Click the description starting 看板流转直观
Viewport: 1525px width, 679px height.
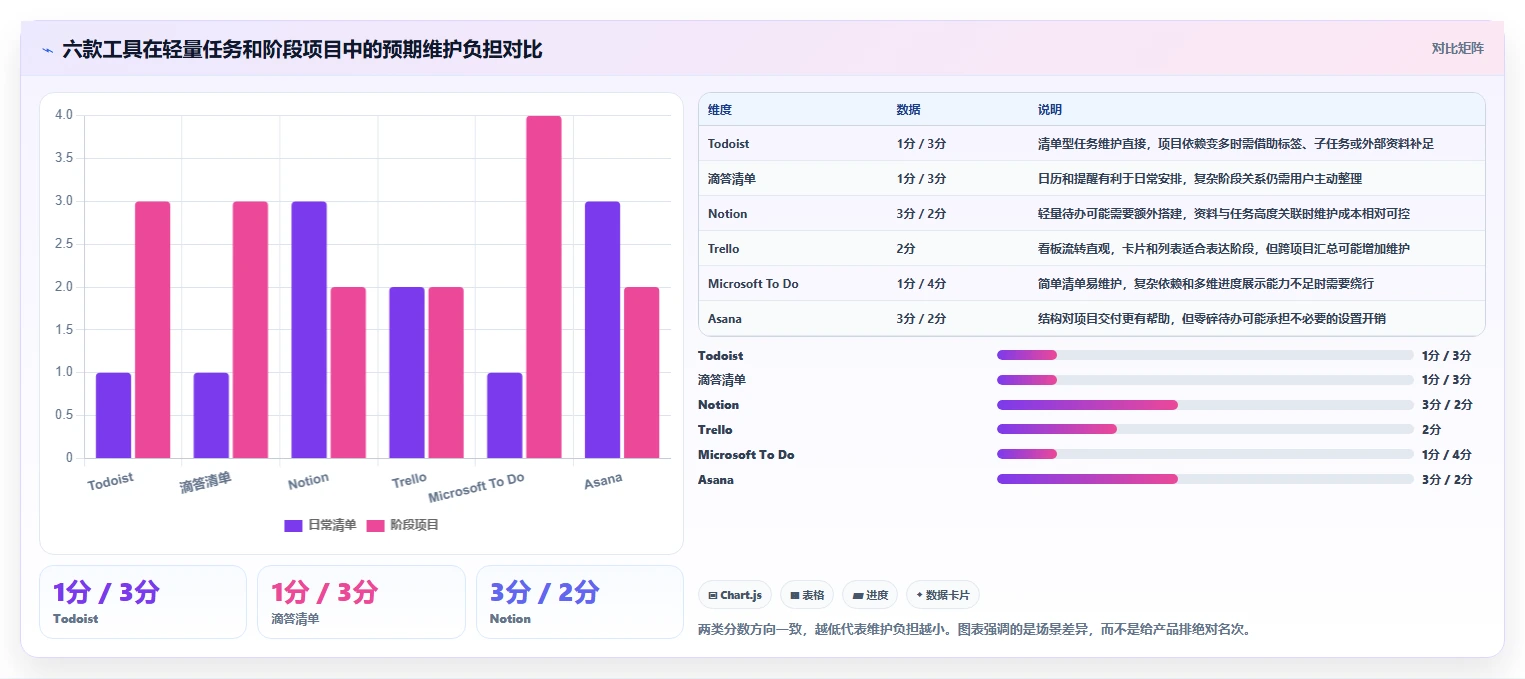pos(1224,249)
